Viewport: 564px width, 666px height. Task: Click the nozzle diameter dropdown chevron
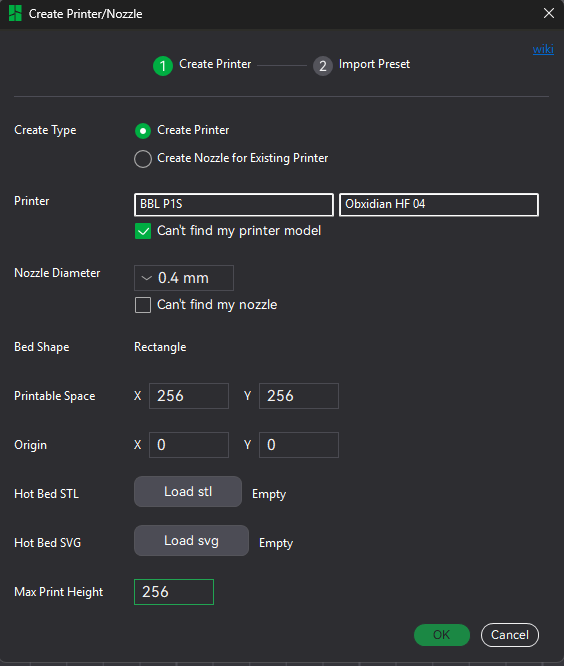[147, 278]
